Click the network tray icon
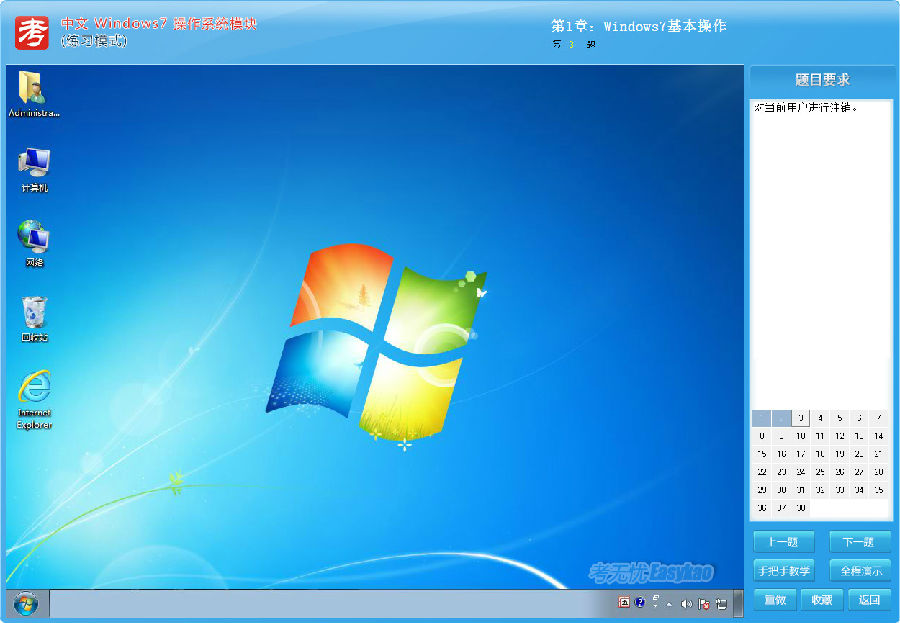900x623 pixels. coord(721,604)
